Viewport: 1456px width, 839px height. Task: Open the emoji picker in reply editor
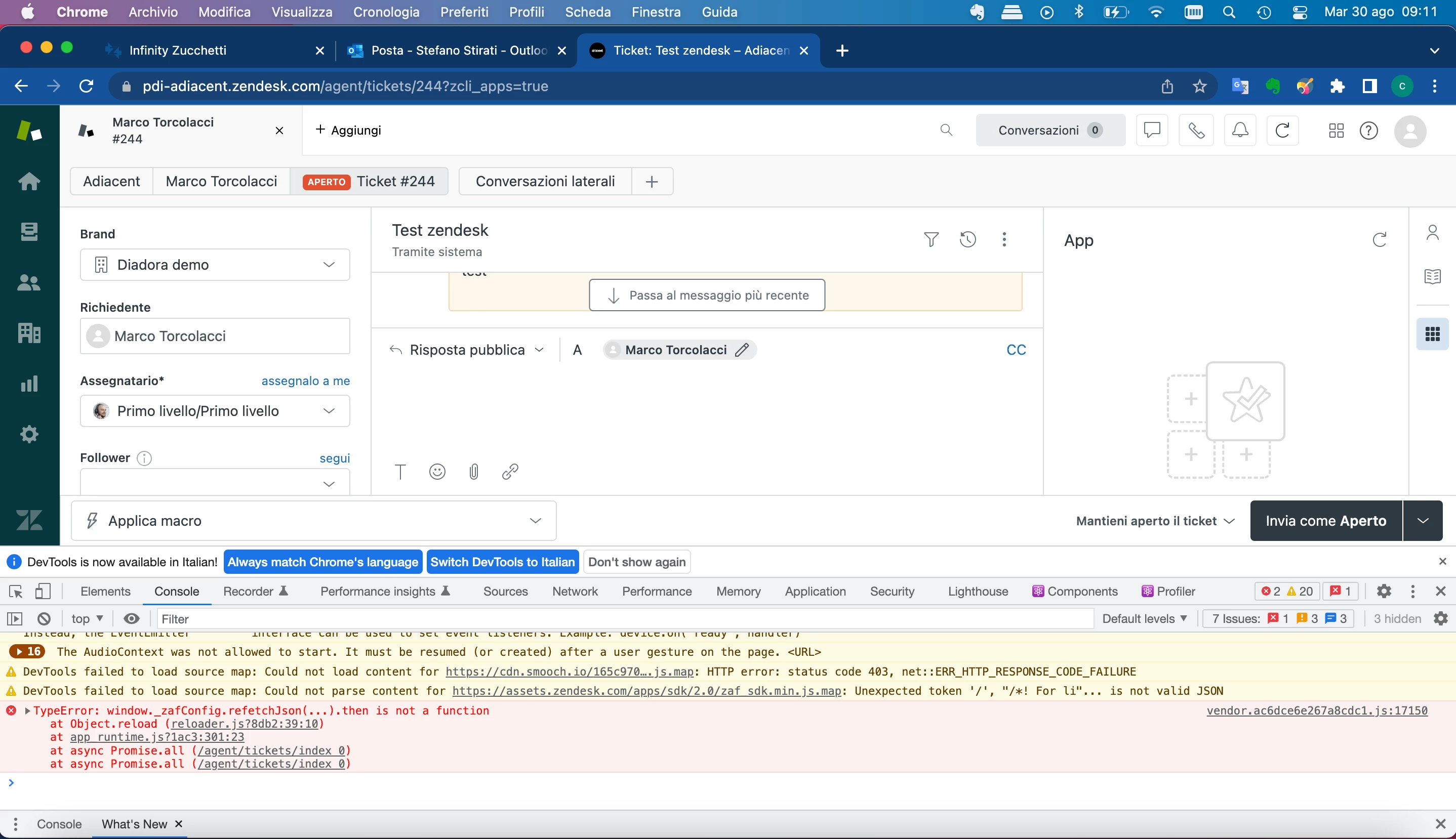pyautogui.click(x=437, y=472)
